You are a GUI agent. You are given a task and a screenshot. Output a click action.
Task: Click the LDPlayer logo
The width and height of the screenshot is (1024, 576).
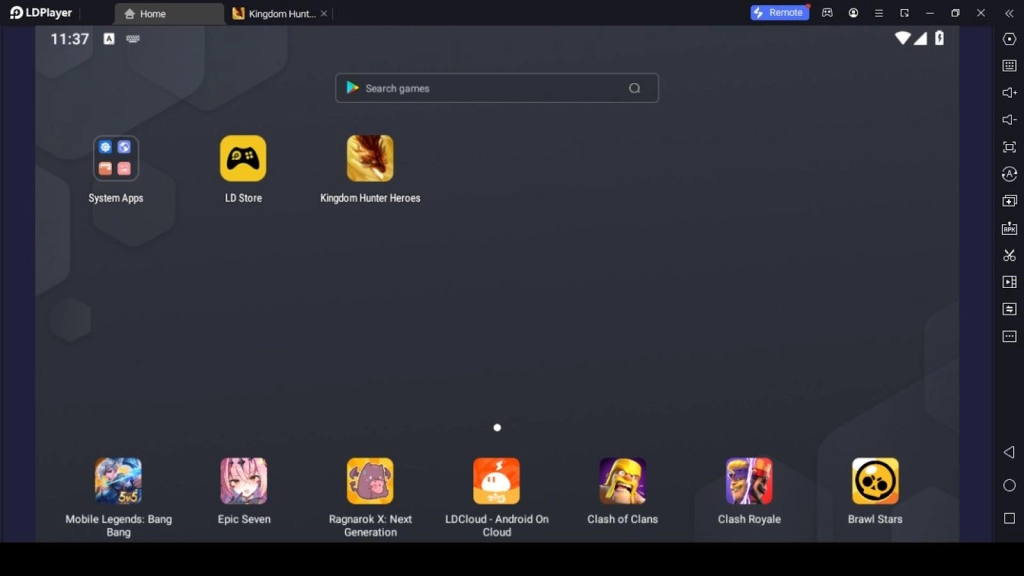(40, 13)
